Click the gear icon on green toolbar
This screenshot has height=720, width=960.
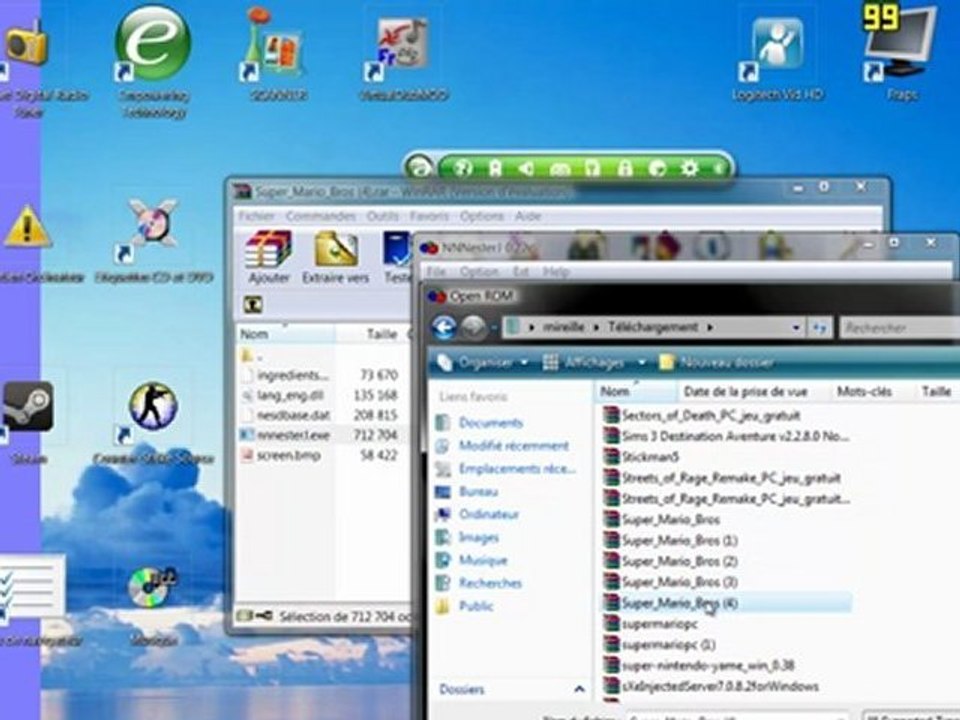(x=688, y=168)
